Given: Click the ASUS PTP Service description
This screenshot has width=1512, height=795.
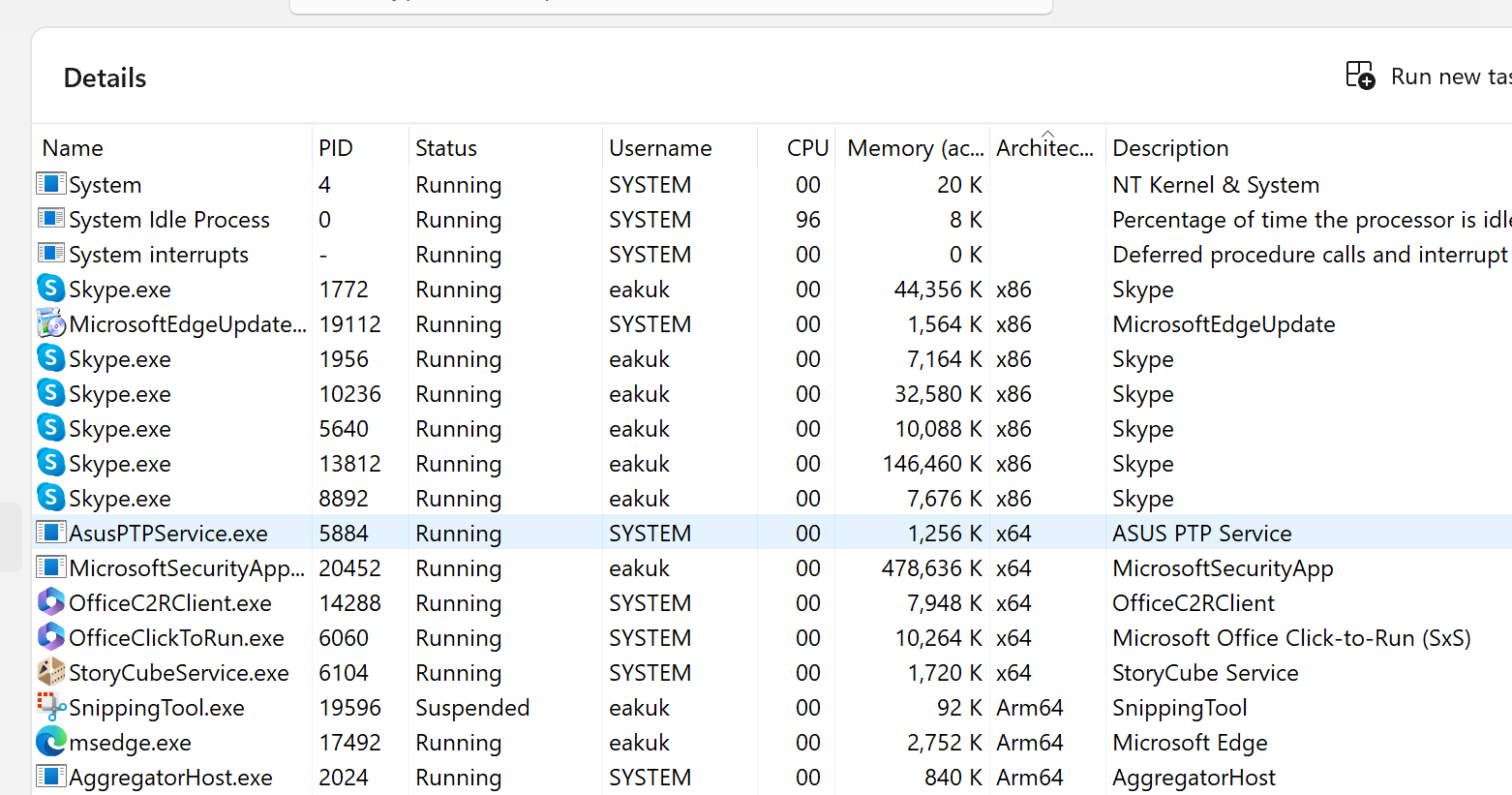Looking at the screenshot, I should point(1202,534).
